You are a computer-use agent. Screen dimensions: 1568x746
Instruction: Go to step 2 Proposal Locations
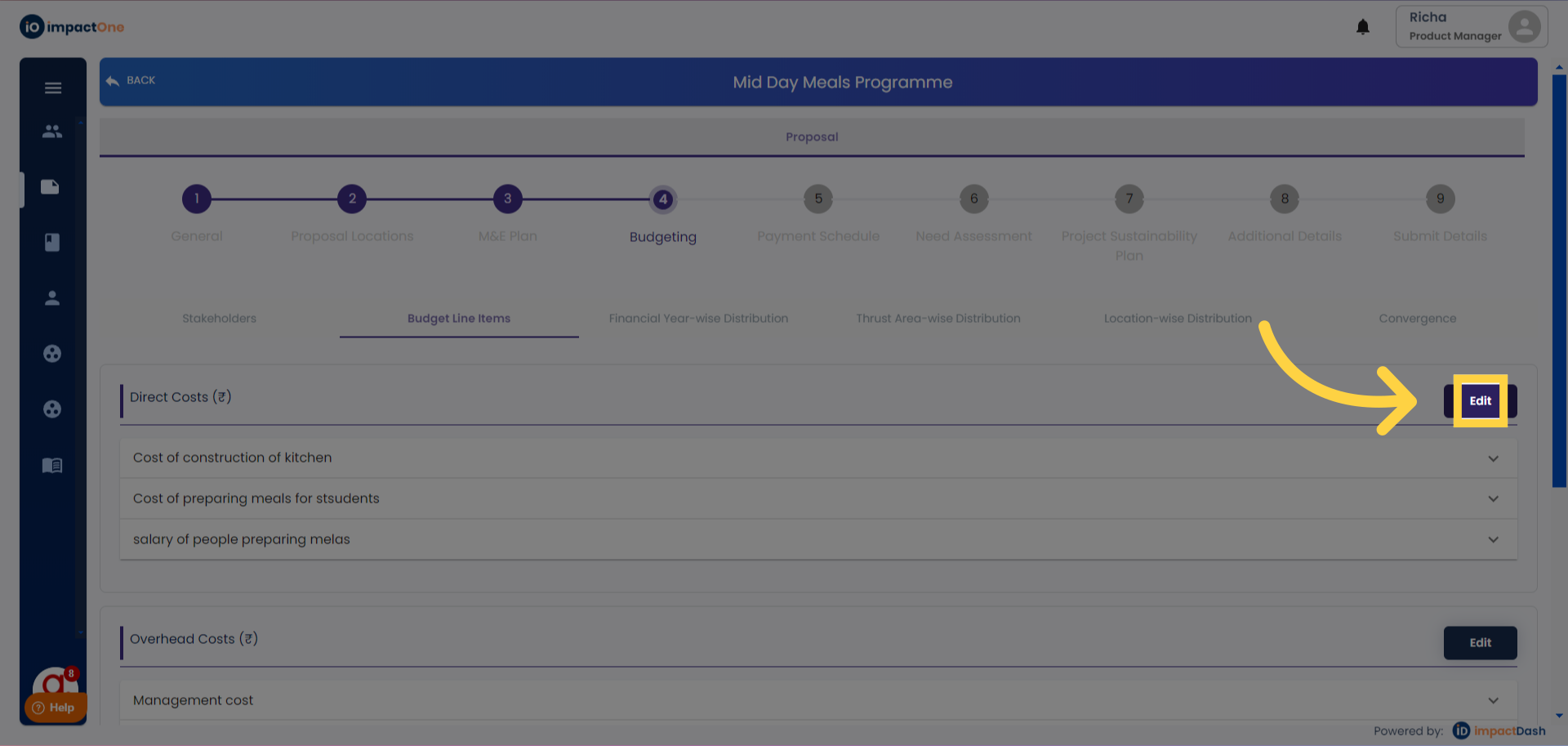352,199
